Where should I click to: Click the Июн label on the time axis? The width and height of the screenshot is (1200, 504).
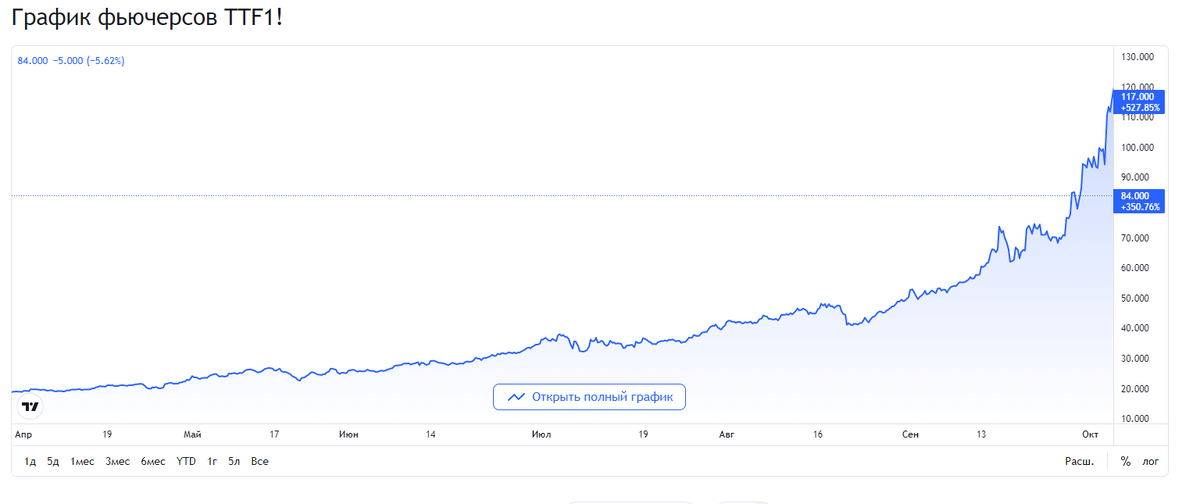(x=349, y=434)
